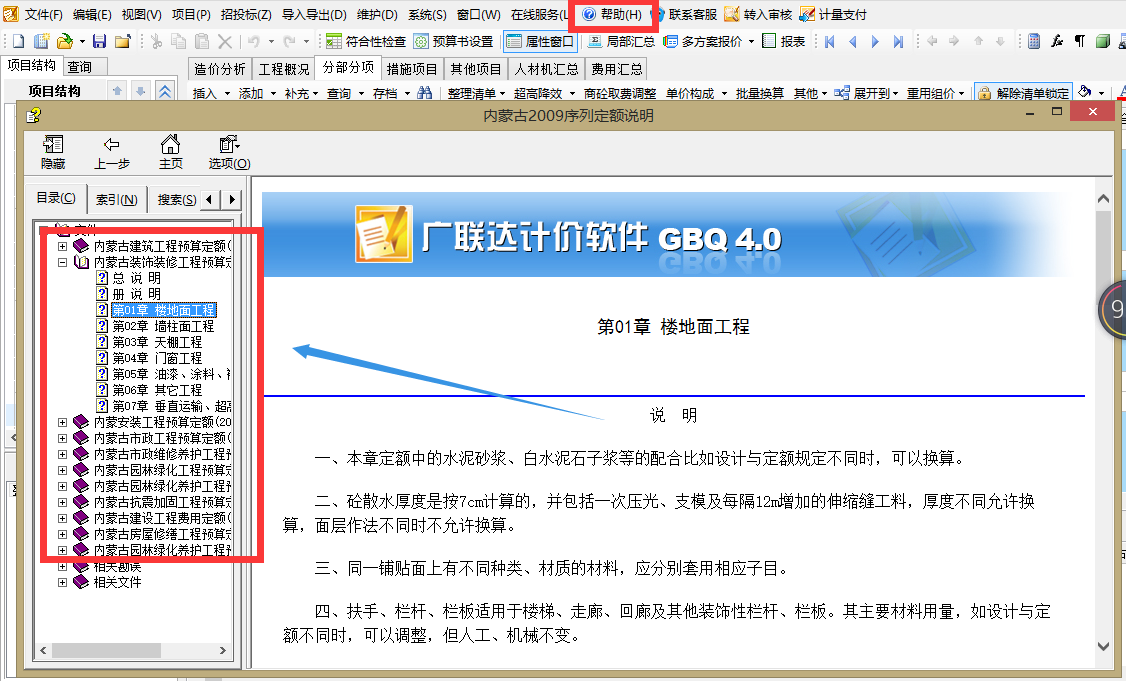
Task: Go to next record blue arrow
Action: (x=875, y=42)
